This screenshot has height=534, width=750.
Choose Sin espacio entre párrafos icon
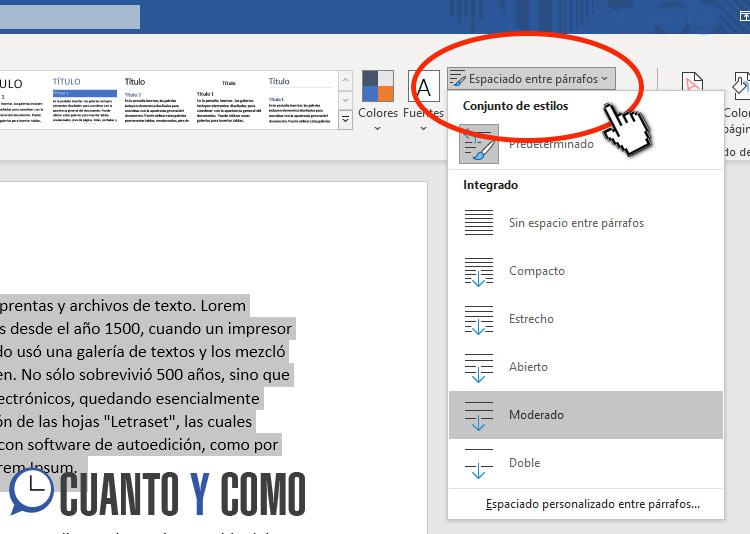[479, 223]
